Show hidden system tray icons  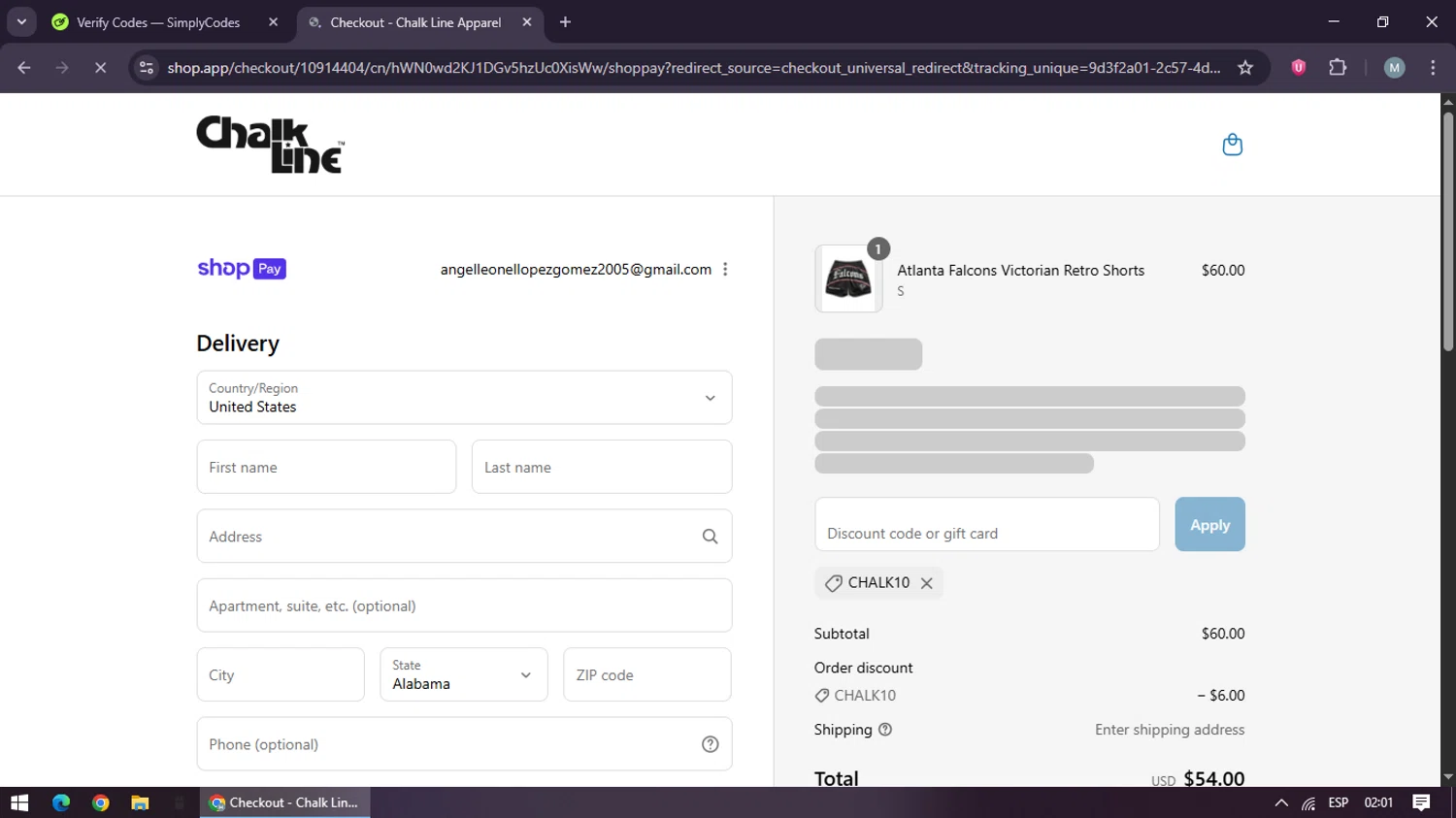pos(1281,802)
